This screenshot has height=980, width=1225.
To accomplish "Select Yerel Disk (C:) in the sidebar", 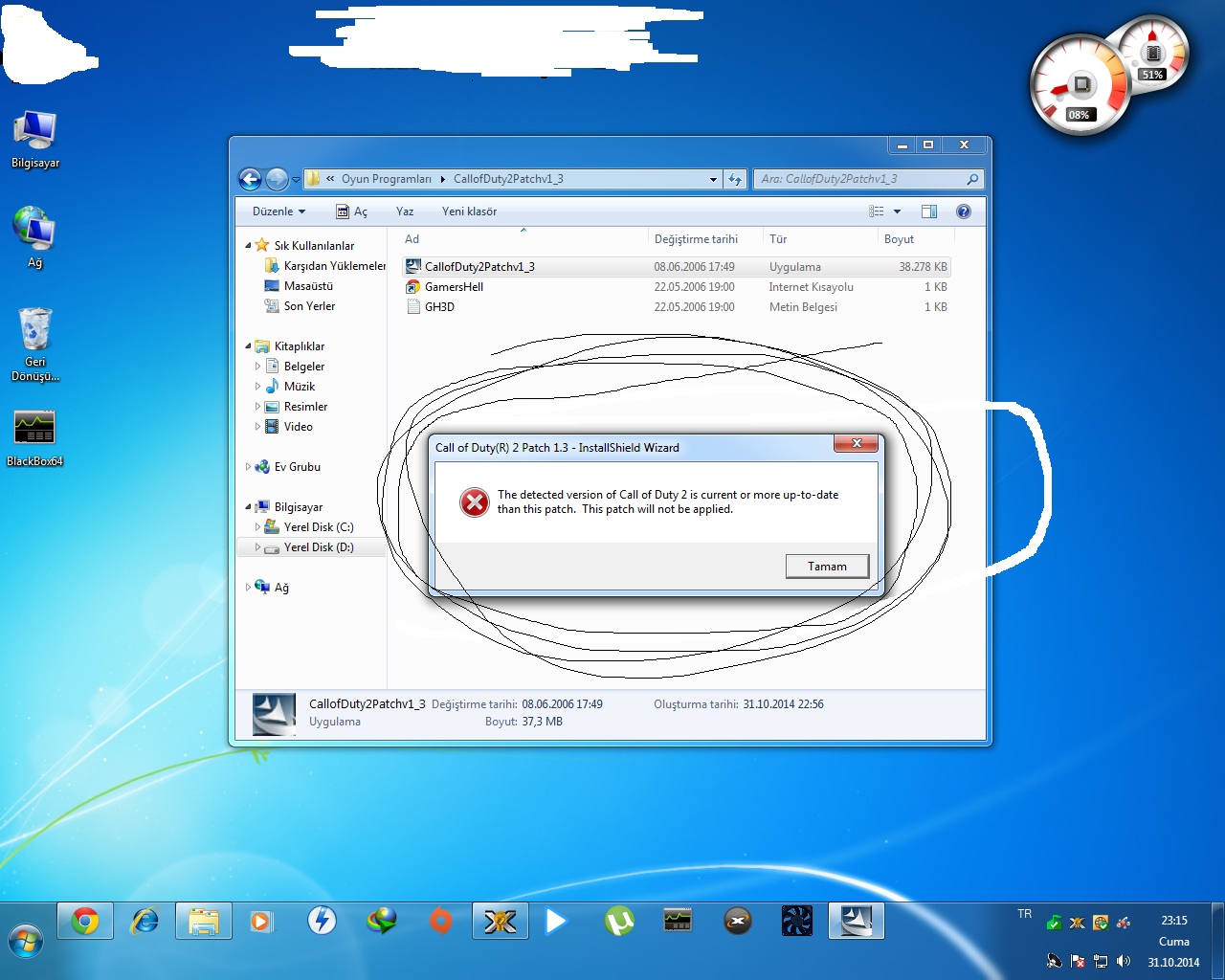I will (309, 527).
